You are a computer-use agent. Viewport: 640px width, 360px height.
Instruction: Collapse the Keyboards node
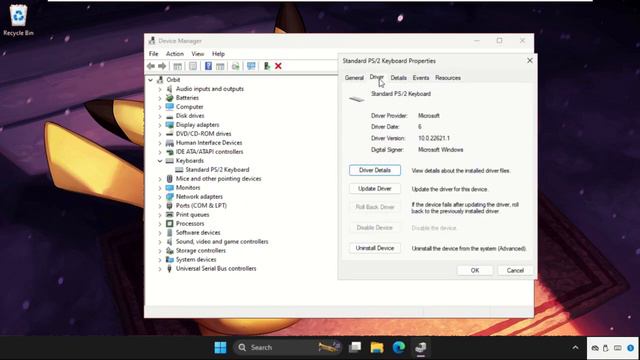(160, 161)
